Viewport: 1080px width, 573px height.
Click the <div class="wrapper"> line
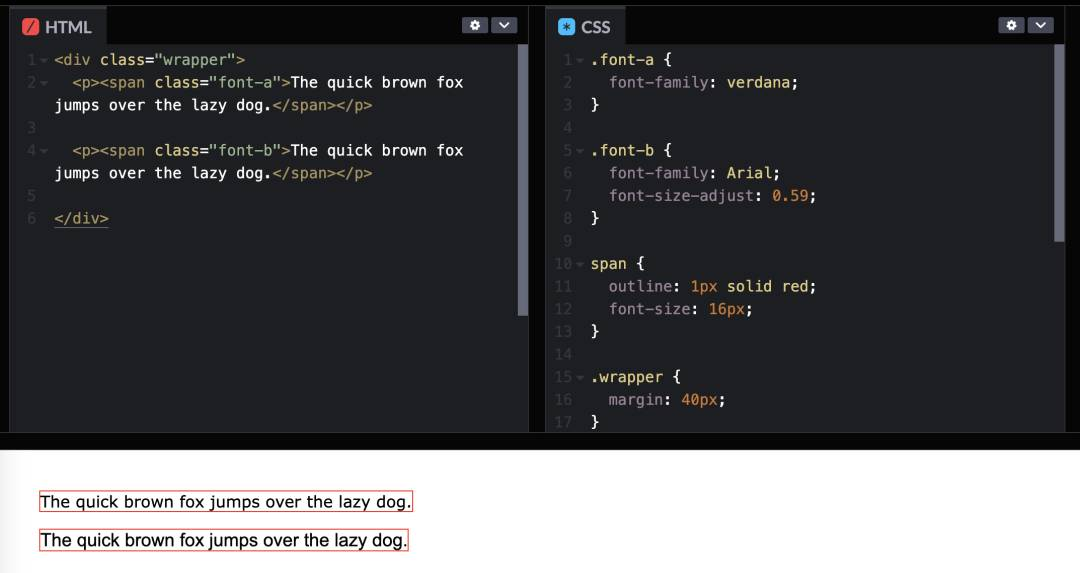[149, 60]
